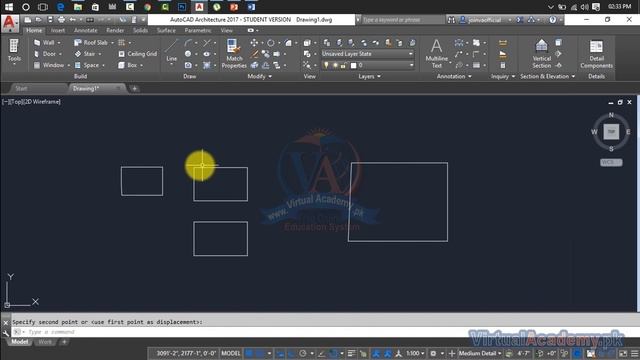Toggle annotation auto-scale icon in status bar

(x=387, y=353)
